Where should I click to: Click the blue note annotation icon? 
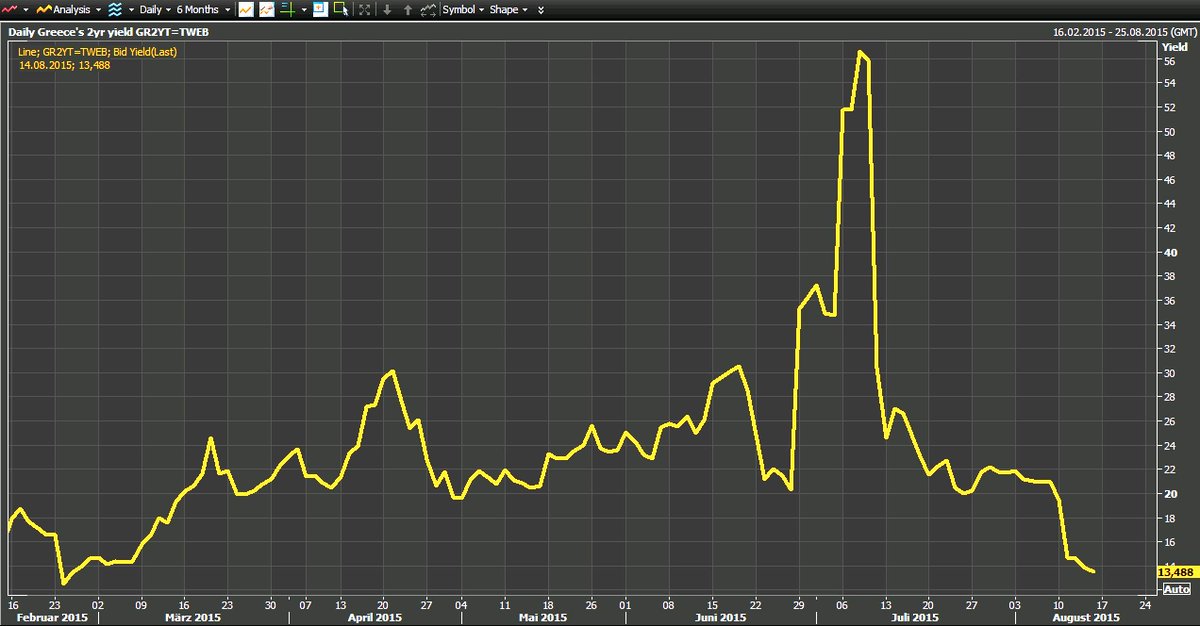[x=319, y=10]
